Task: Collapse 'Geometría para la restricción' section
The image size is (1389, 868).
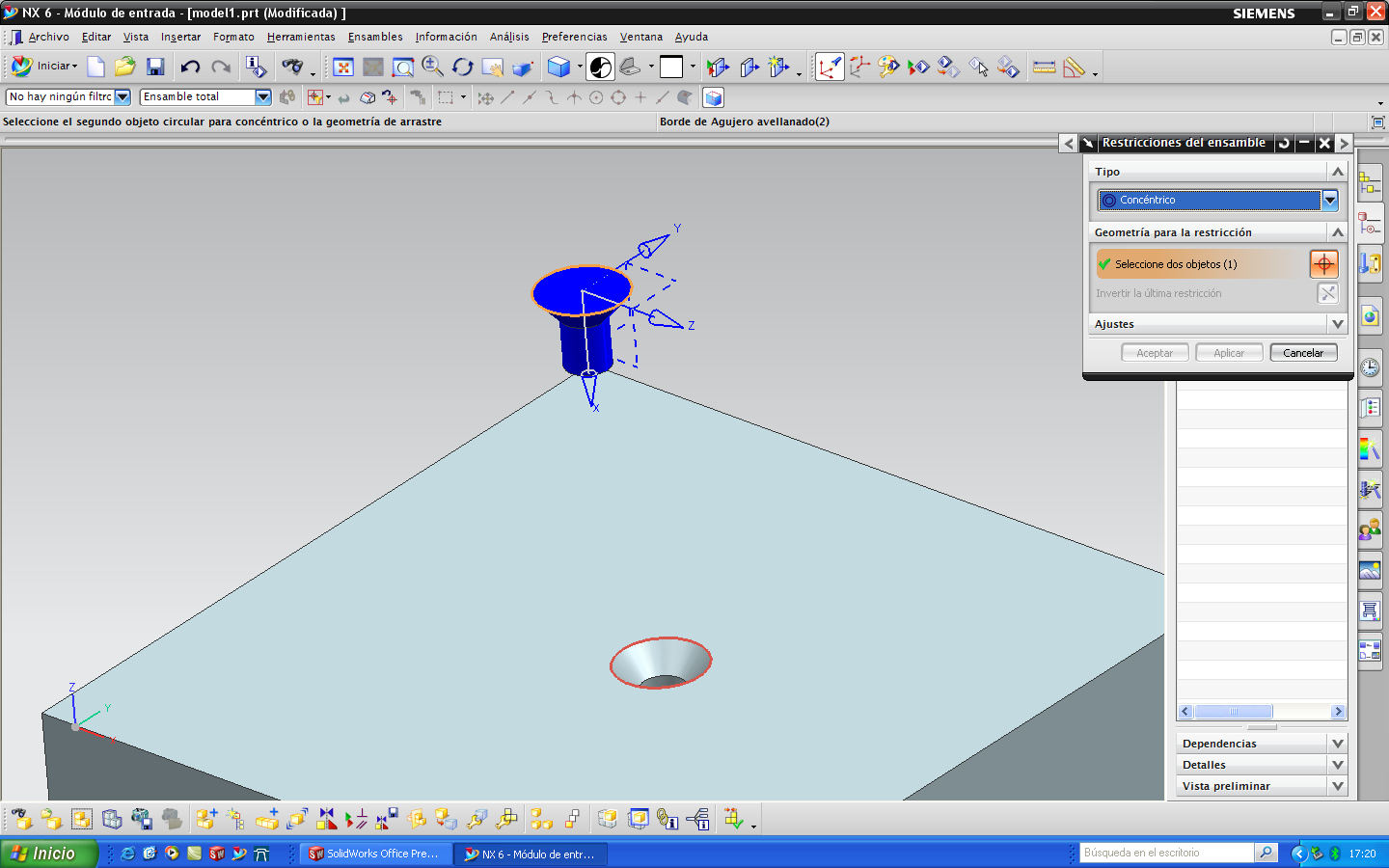Action: click(x=1337, y=232)
